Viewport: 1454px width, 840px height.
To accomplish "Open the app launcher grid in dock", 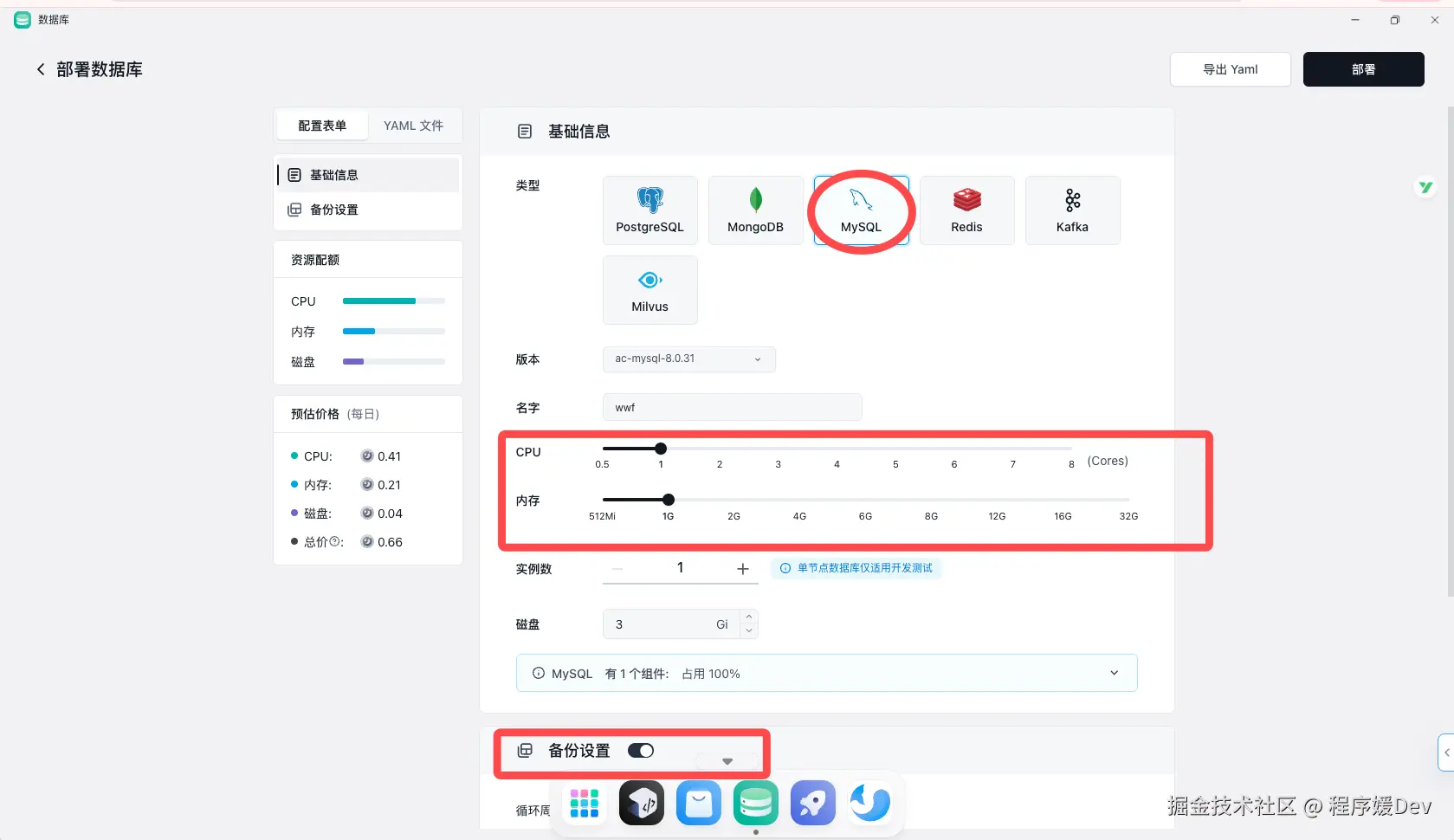I will point(585,803).
